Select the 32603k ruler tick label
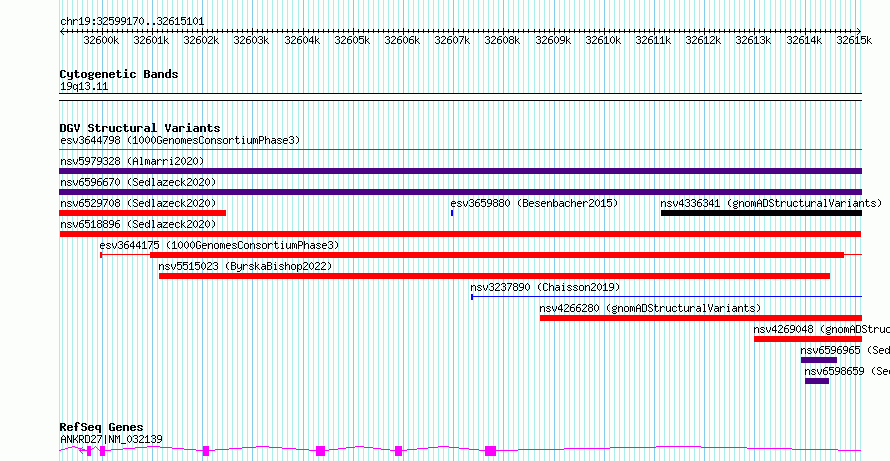The image size is (890, 461). (251, 40)
